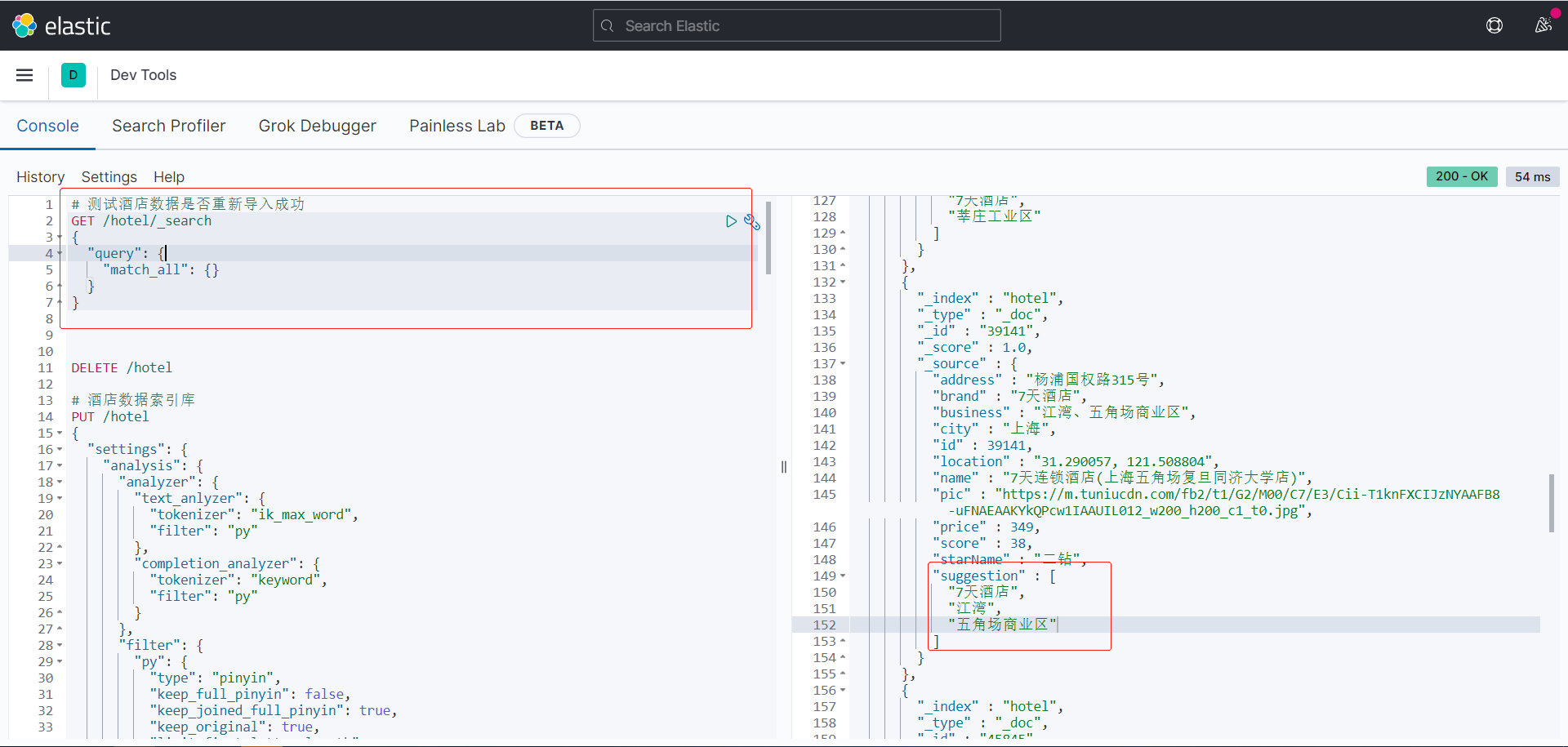Viewport: 1568px width, 747px height.
Task: Click the "_id" : "39141" output line
Action: (x=979, y=331)
